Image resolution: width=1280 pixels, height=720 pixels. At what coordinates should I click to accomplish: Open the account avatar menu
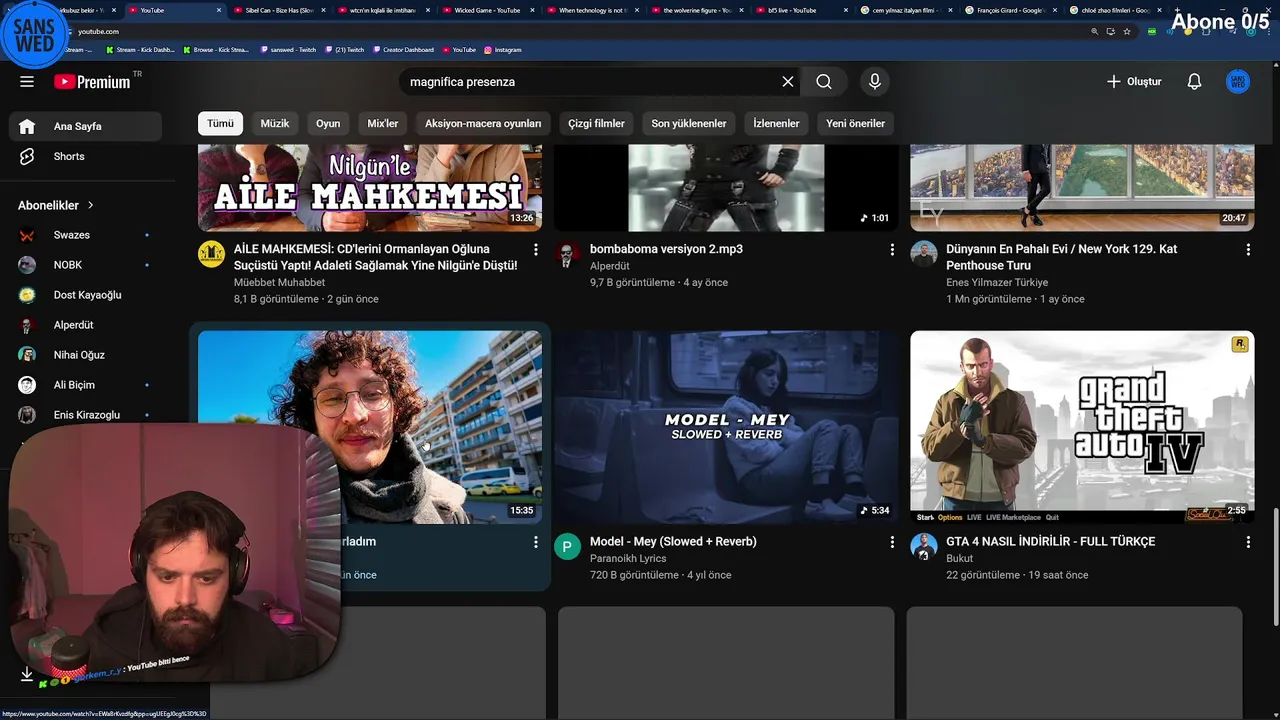(1238, 82)
